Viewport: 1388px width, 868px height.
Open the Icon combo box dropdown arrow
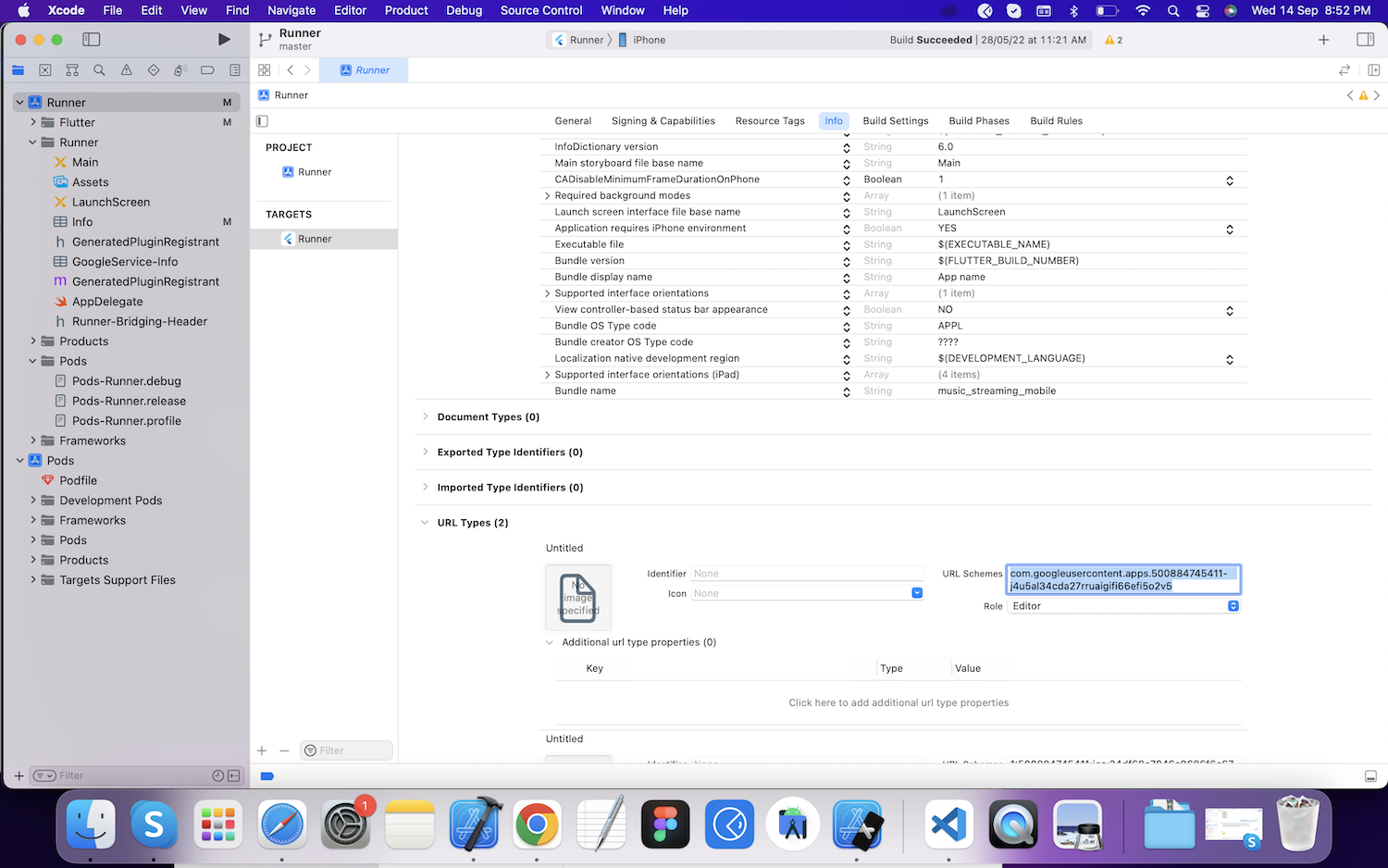[x=917, y=593]
